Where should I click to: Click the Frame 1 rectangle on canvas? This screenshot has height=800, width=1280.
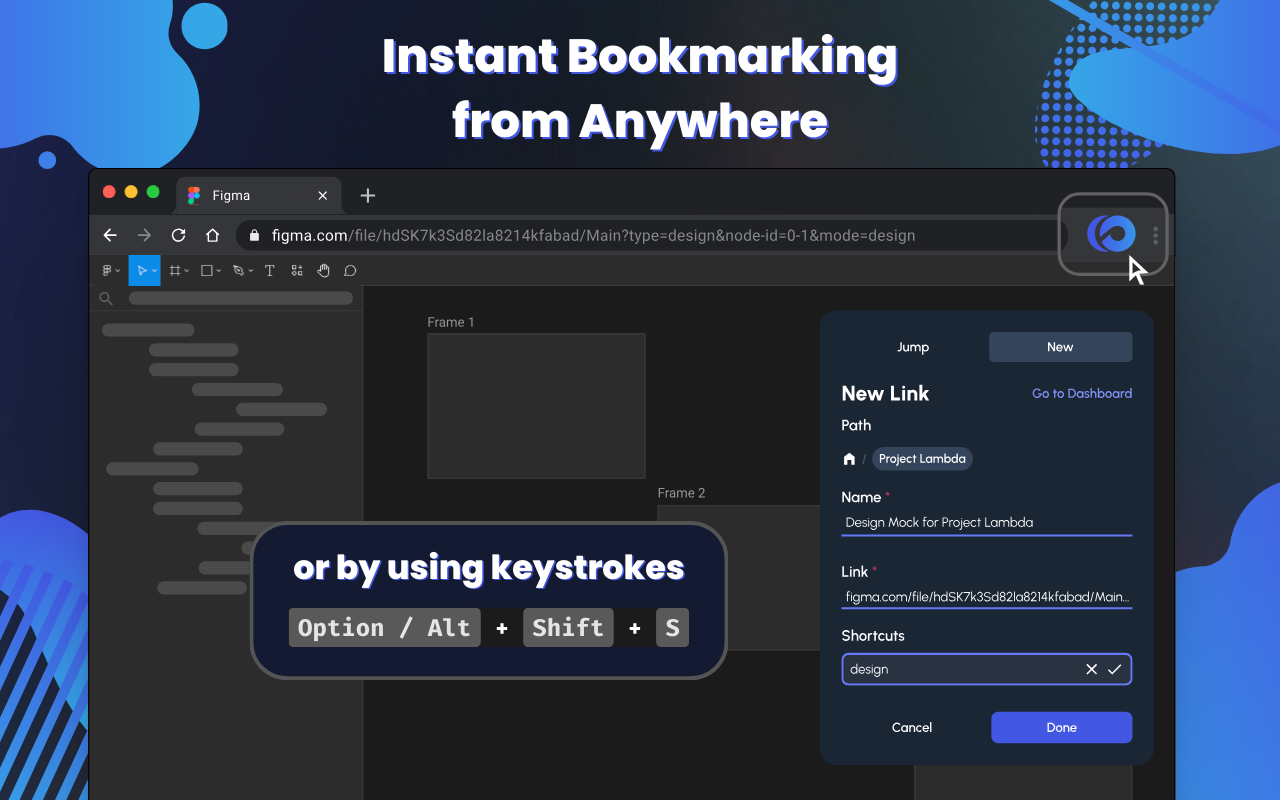(536, 406)
